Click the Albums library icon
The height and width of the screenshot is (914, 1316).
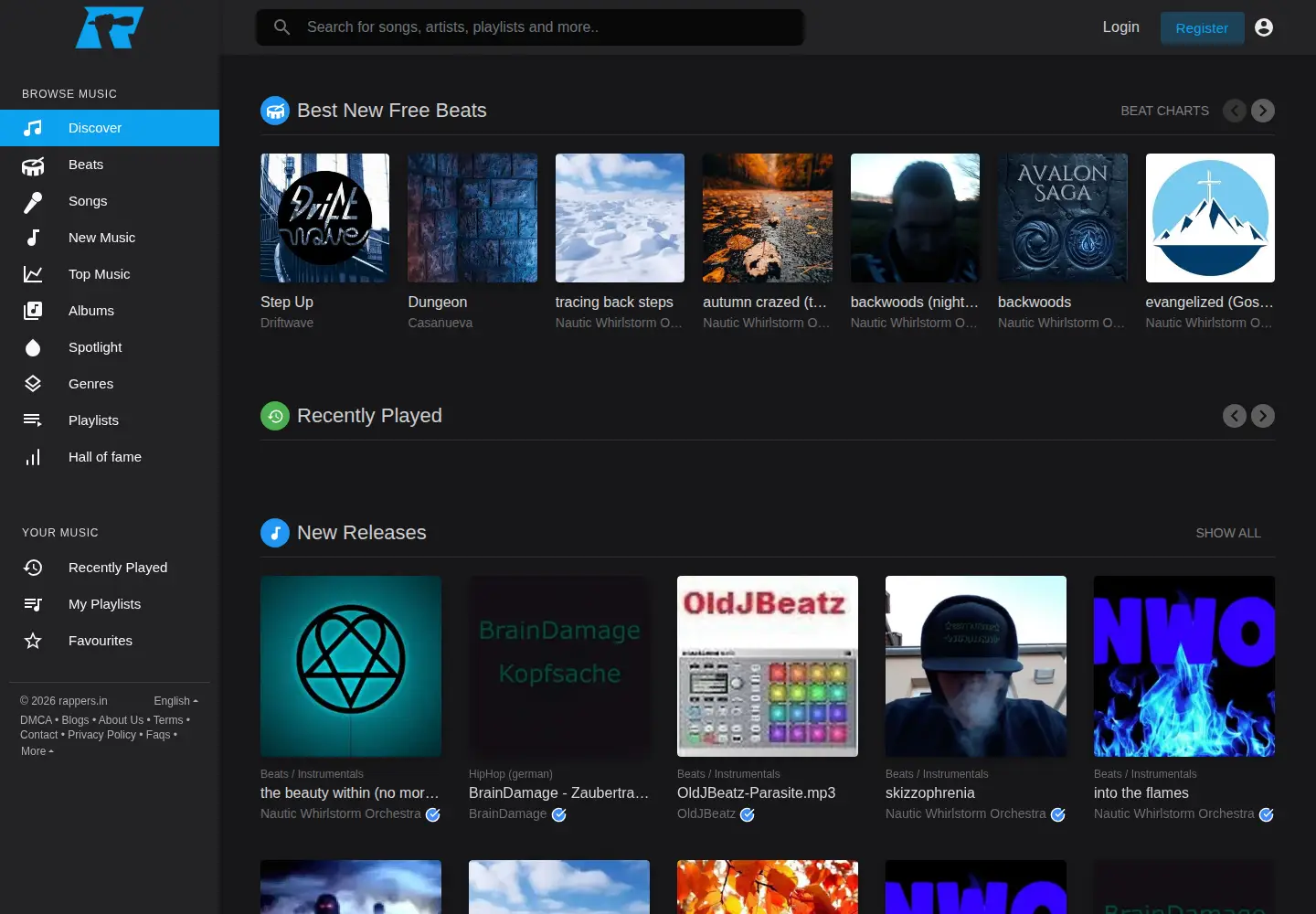(x=33, y=311)
